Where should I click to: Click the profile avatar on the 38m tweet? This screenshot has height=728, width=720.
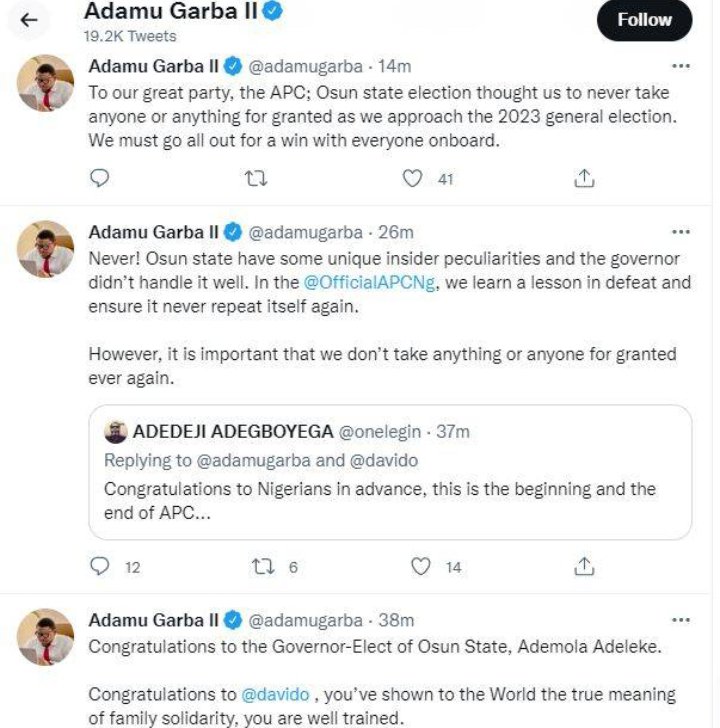(x=46, y=636)
